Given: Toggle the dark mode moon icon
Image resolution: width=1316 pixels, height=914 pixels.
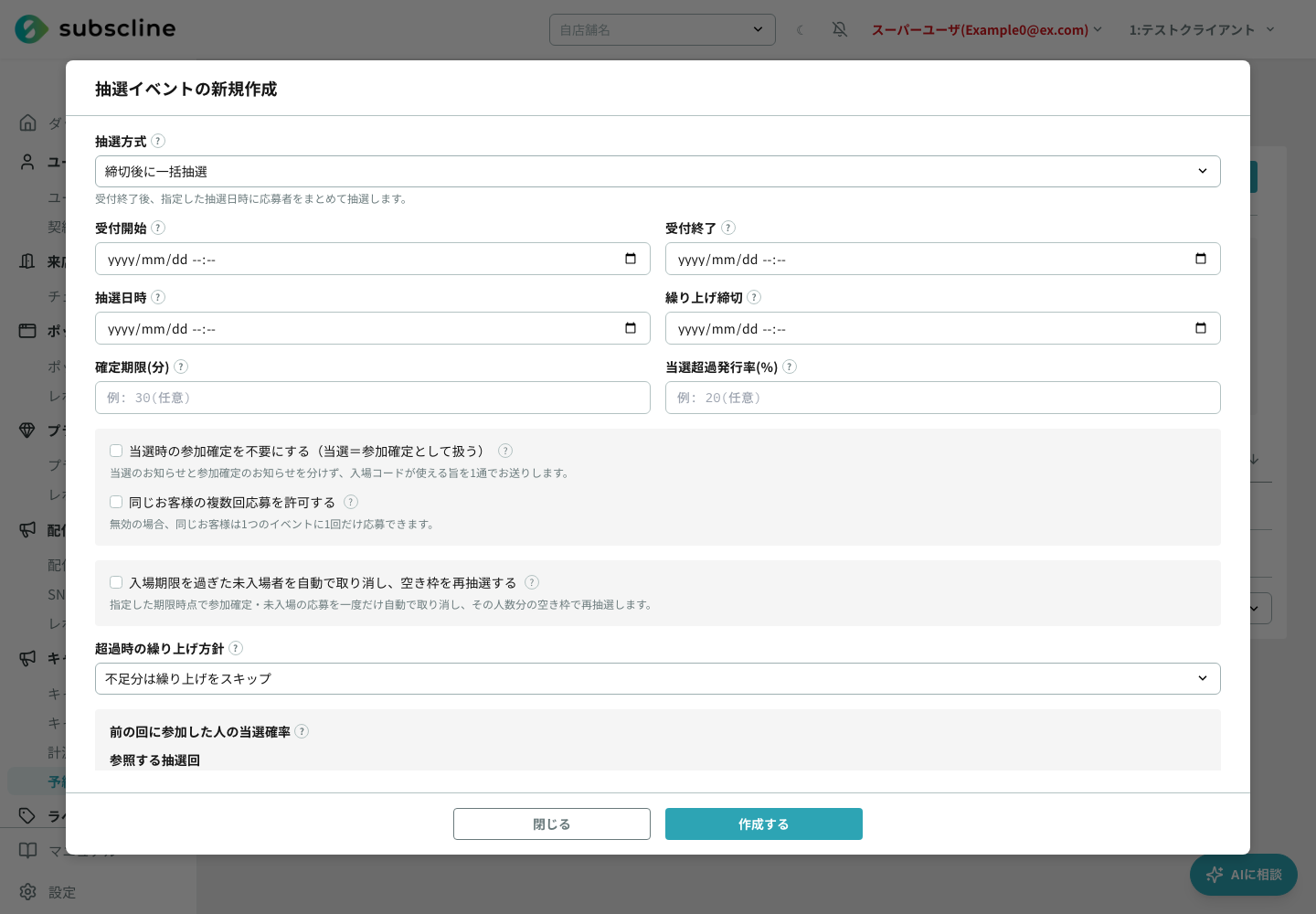Looking at the screenshot, I should (x=801, y=29).
